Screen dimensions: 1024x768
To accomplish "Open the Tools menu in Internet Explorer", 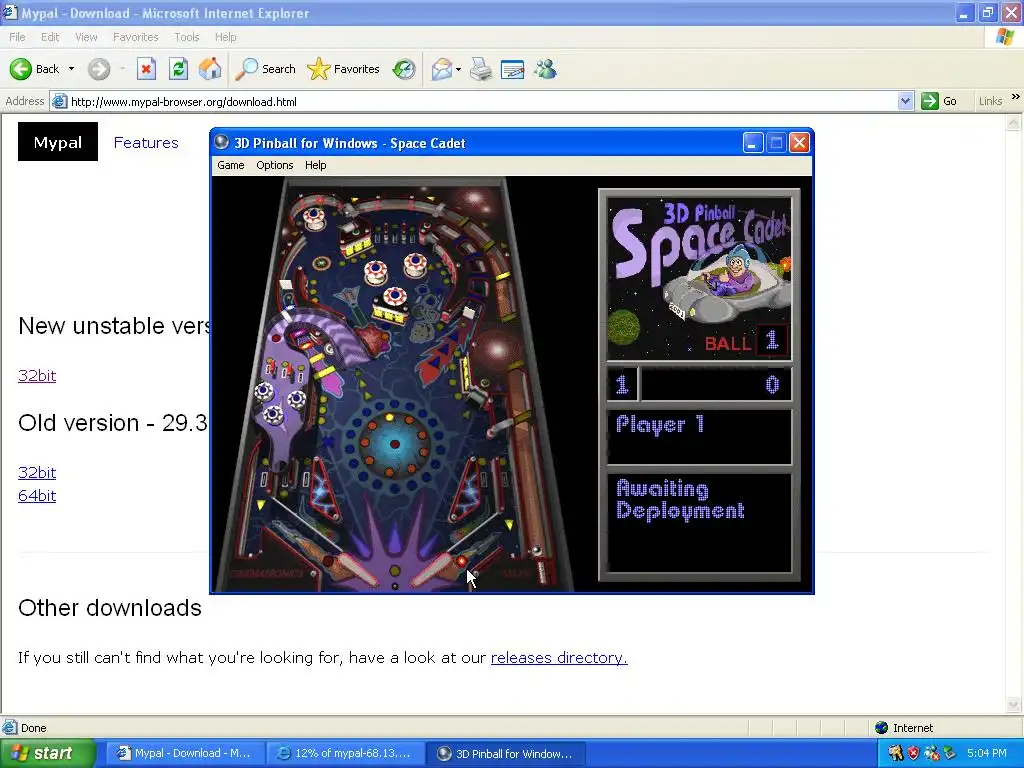I will click(x=186, y=37).
